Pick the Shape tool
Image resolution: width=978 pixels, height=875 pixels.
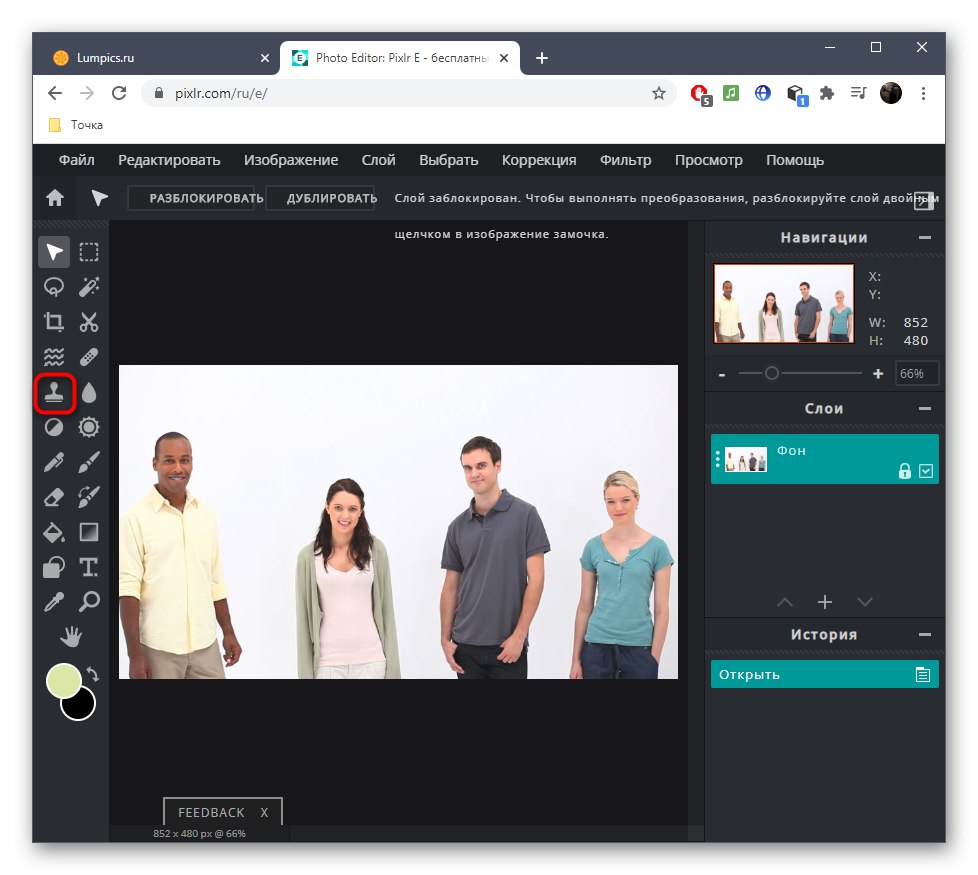(54, 567)
